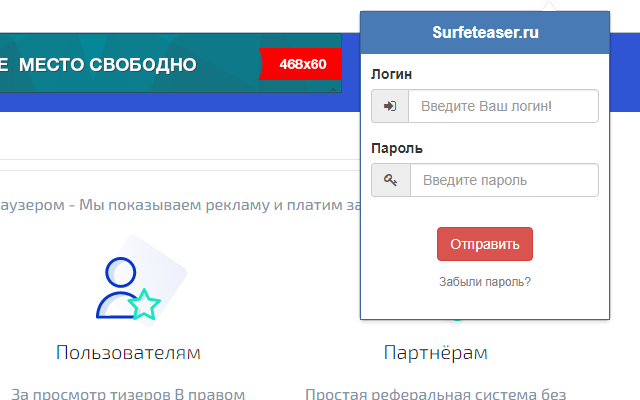Click the Пользователям heading
640x400 pixels.
click(x=128, y=352)
